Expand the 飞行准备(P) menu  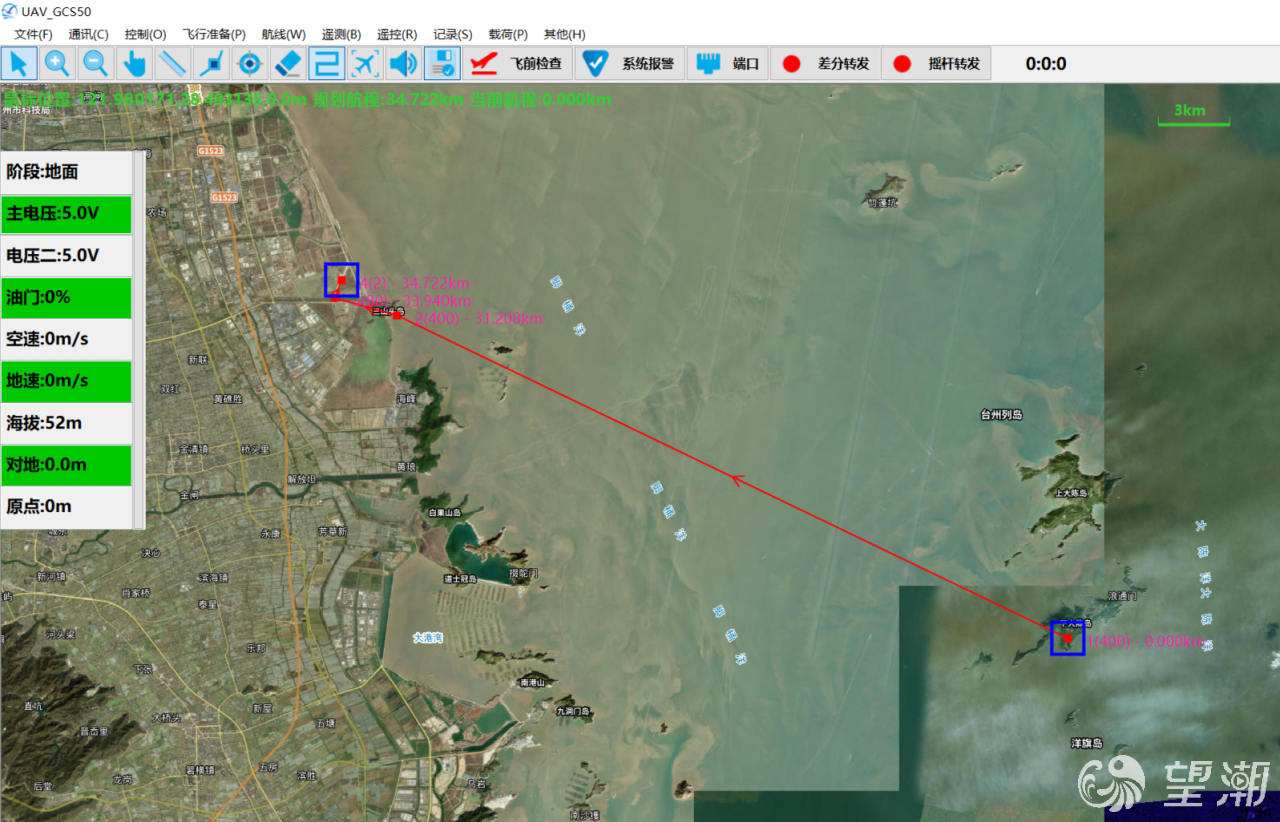point(214,34)
